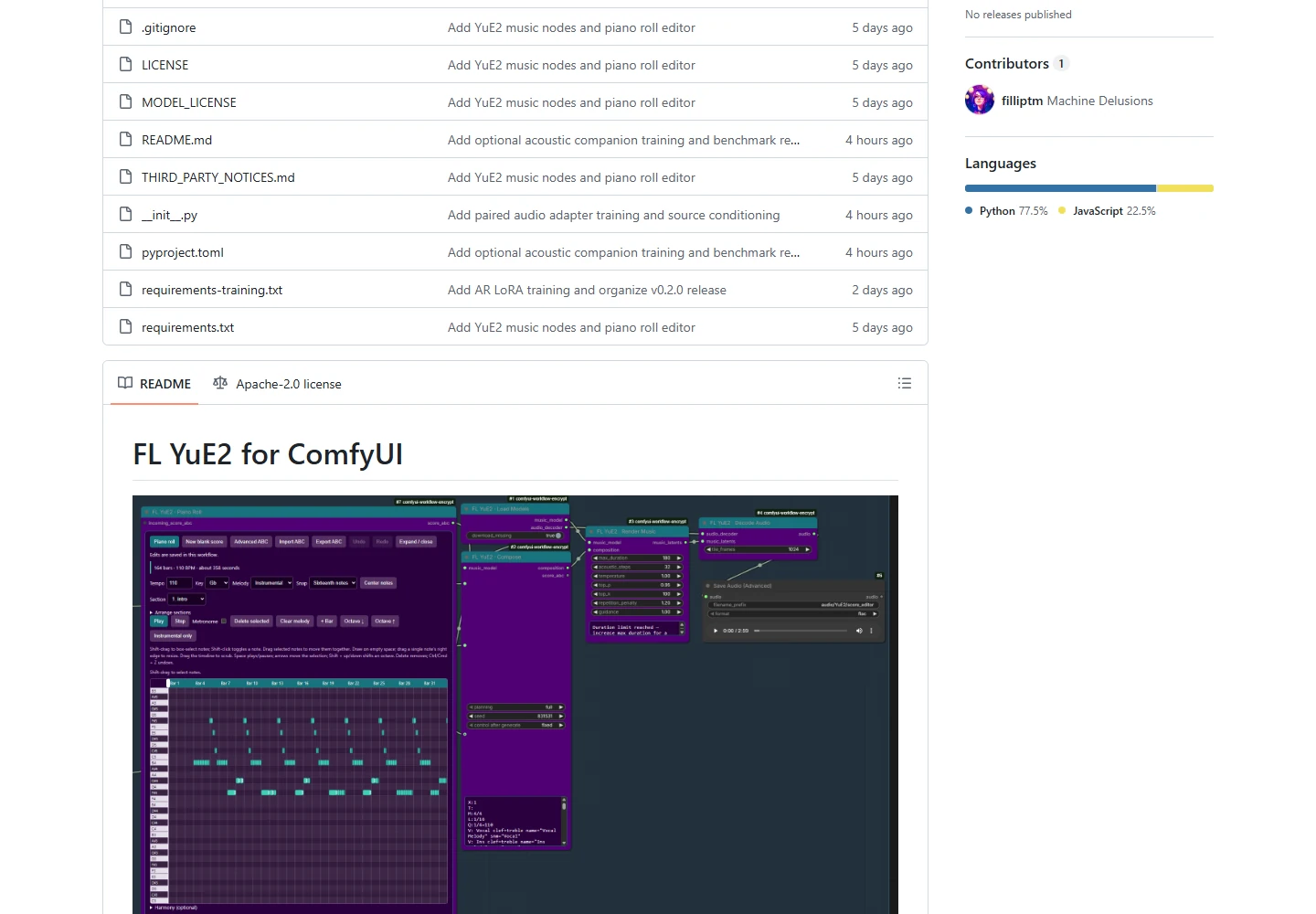Click LICENSE row '5 days ago' timestamp
The width and height of the screenshot is (1316, 914).
882,65
